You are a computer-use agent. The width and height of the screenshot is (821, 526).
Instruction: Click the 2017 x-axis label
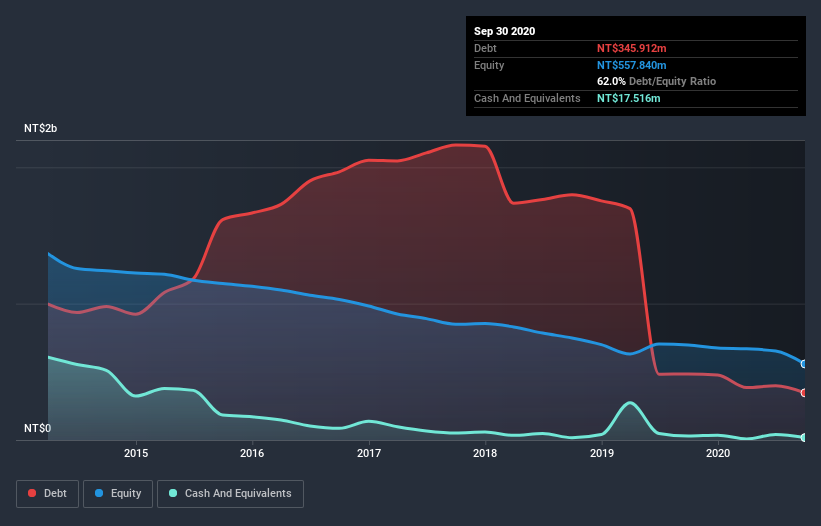[369, 453]
